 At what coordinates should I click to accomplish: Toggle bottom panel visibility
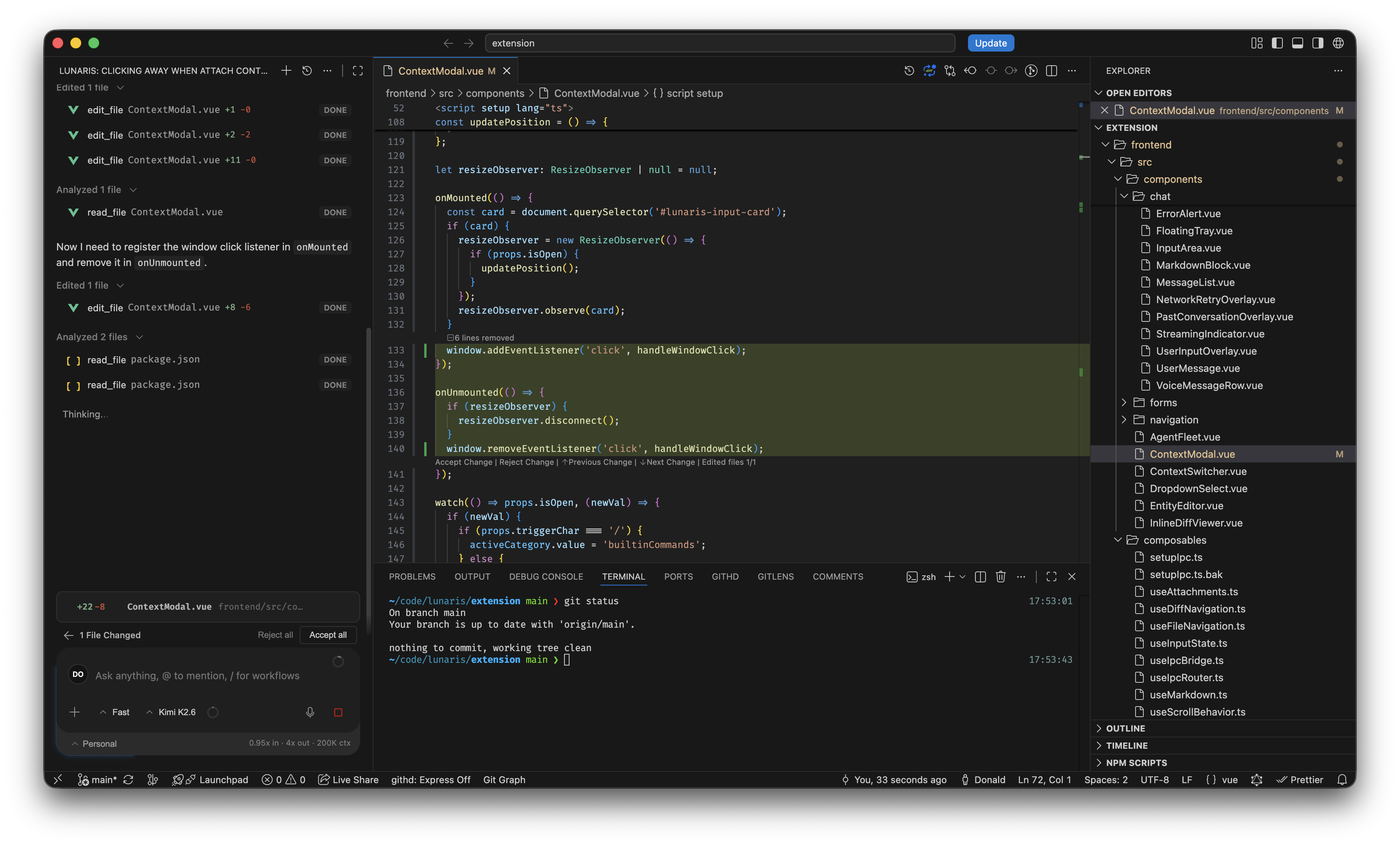click(1298, 43)
